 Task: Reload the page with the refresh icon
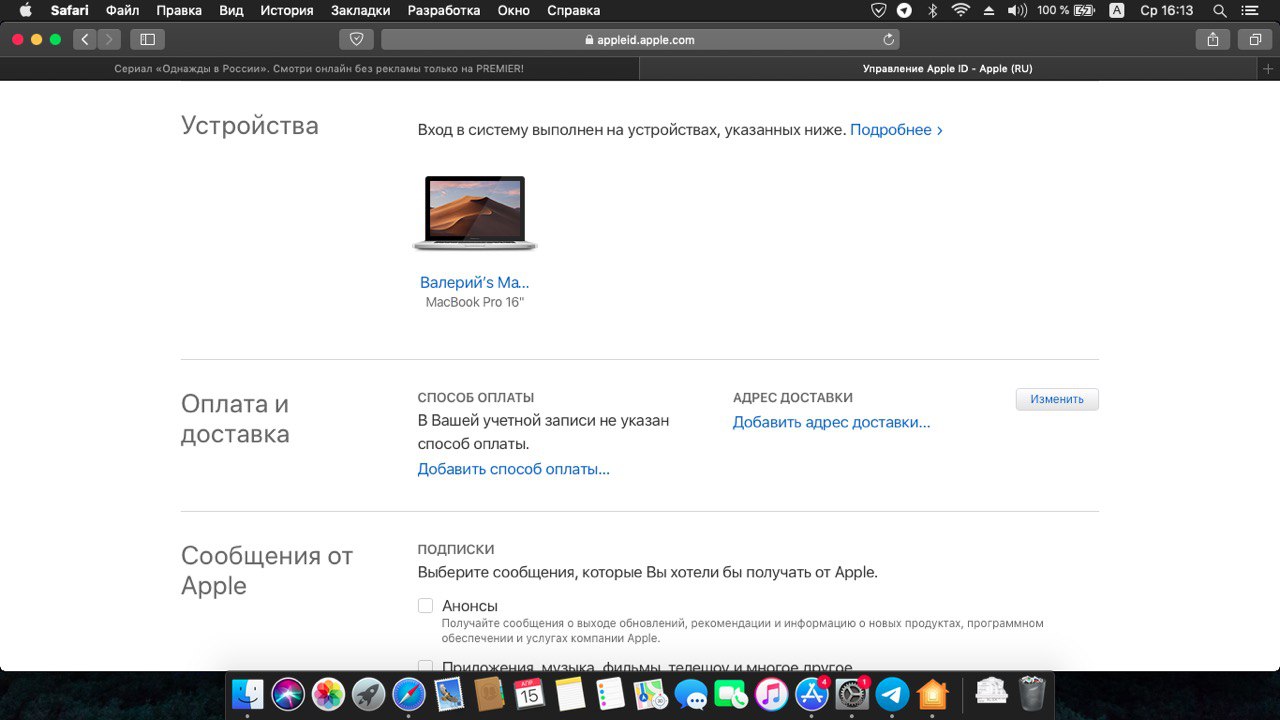[888, 40]
